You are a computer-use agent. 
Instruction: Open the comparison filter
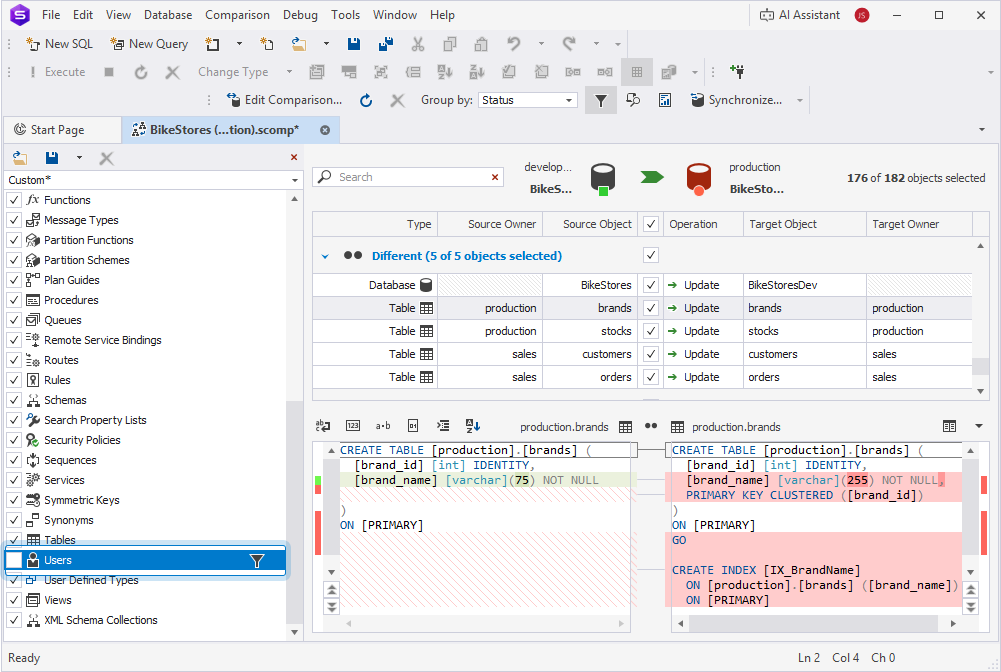pyautogui.click(x=601, y=100)
